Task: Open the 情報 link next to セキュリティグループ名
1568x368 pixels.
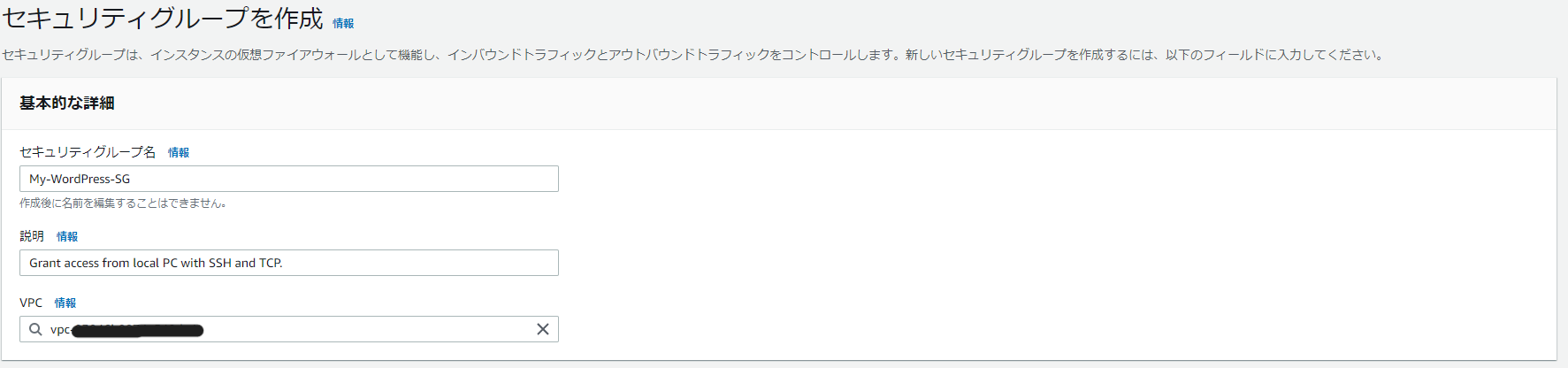Action: (179, 152)
